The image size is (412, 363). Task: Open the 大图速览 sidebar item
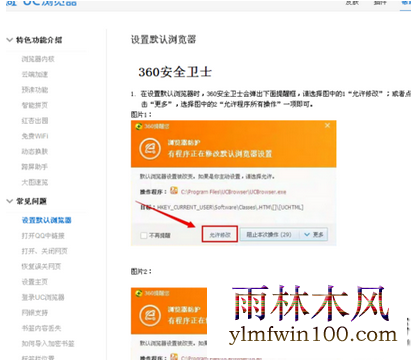35,182
